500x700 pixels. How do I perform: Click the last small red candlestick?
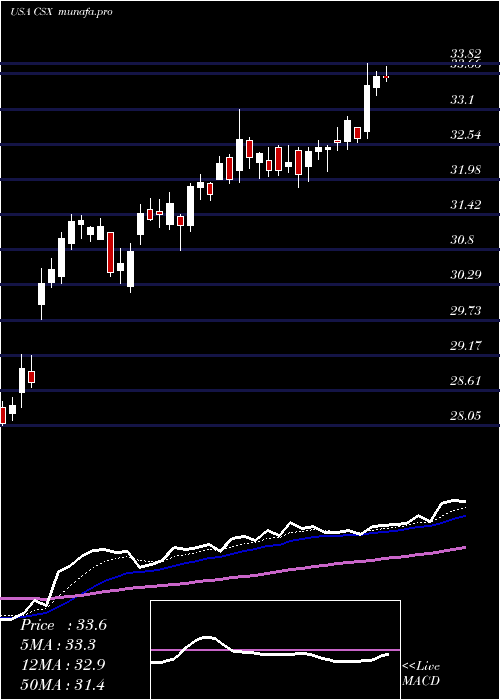386,77
